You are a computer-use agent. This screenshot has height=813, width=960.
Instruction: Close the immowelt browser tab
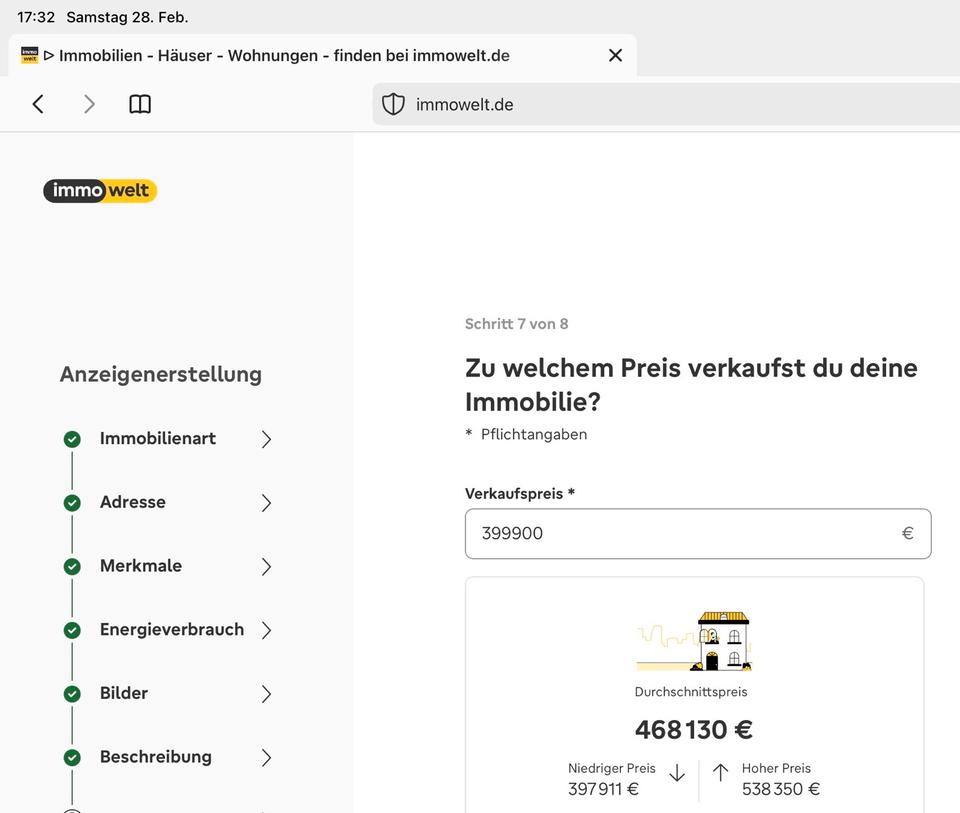point(615,56)
